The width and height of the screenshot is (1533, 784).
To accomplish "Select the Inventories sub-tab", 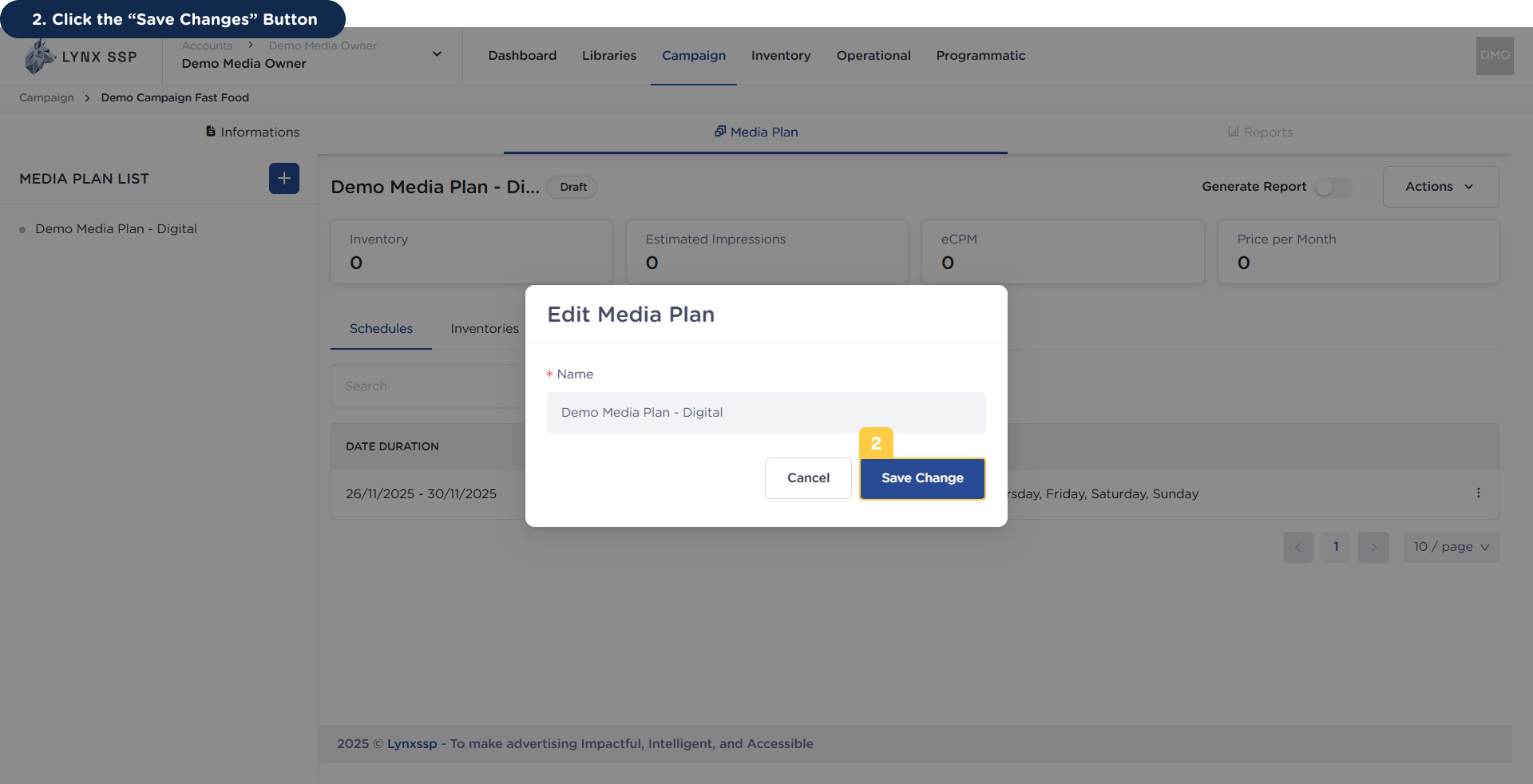I will [485, 329].
